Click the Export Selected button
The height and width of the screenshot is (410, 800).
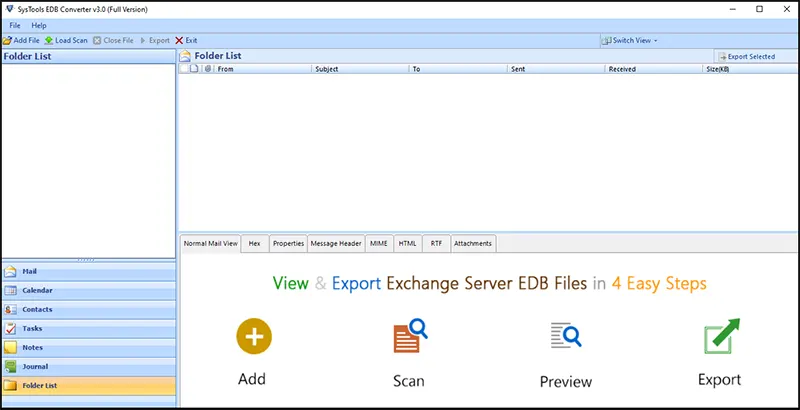pyautogui.click(x=746, y=57)
